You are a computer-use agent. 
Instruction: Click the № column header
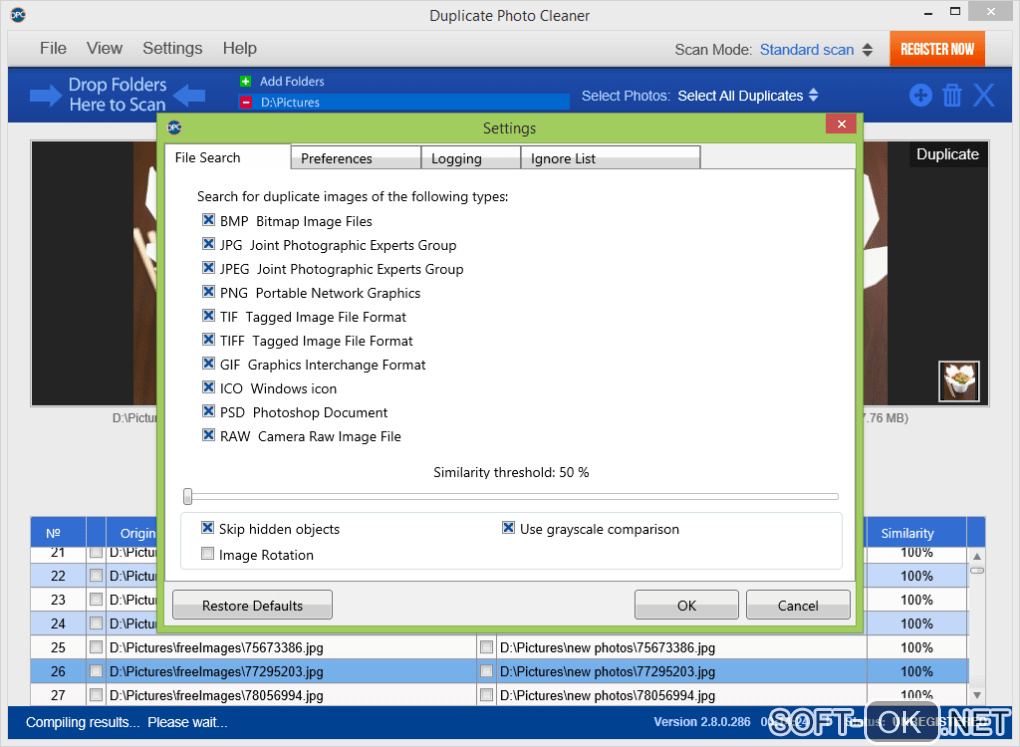click(x=58, y=533)
